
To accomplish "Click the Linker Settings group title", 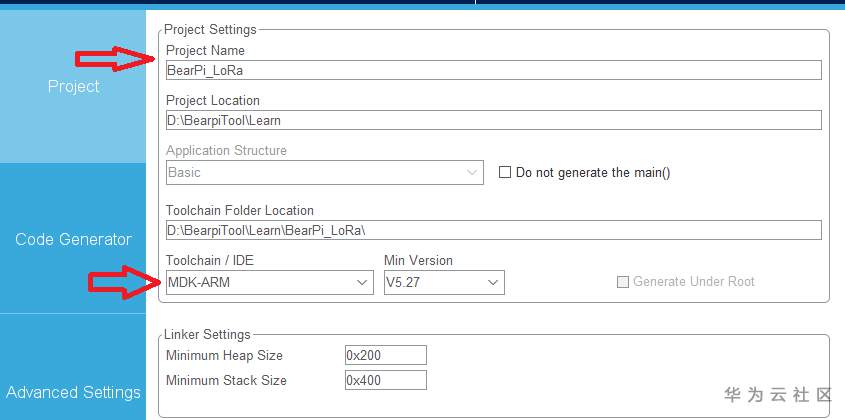I will (208, 334).
